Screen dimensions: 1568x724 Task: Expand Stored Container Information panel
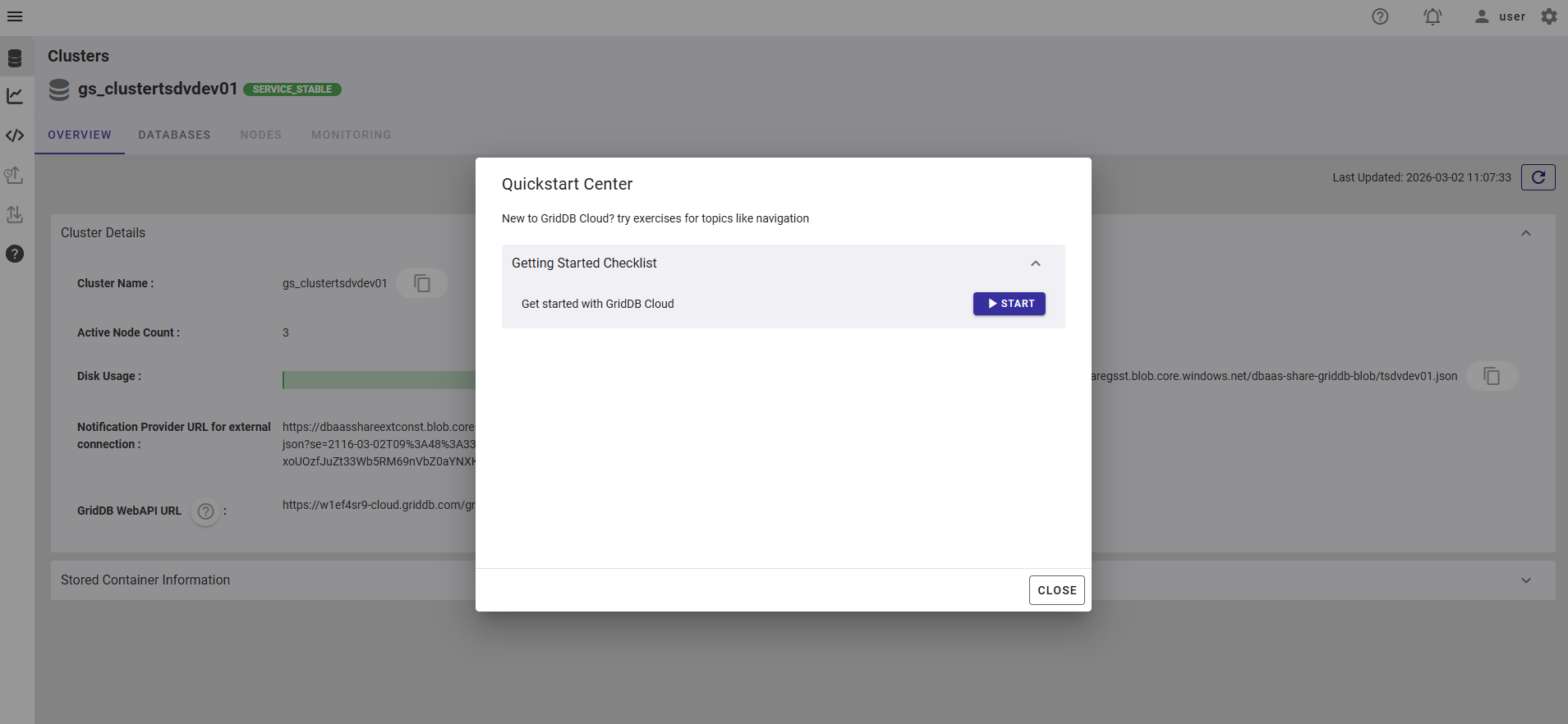[x=1526, y=580]
